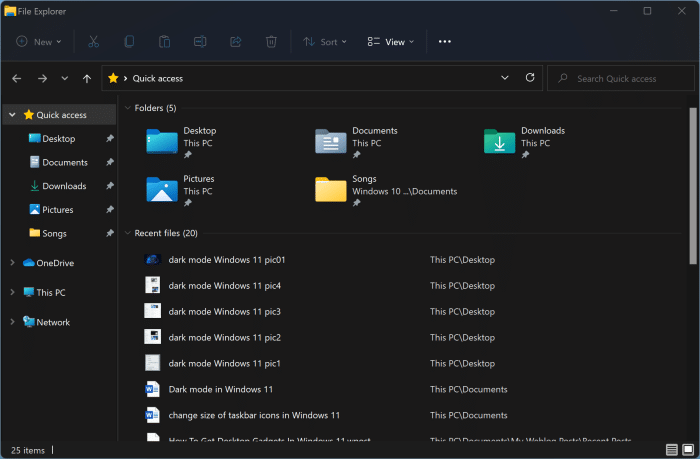Click the Paste clipboard icon

[164, 42]
